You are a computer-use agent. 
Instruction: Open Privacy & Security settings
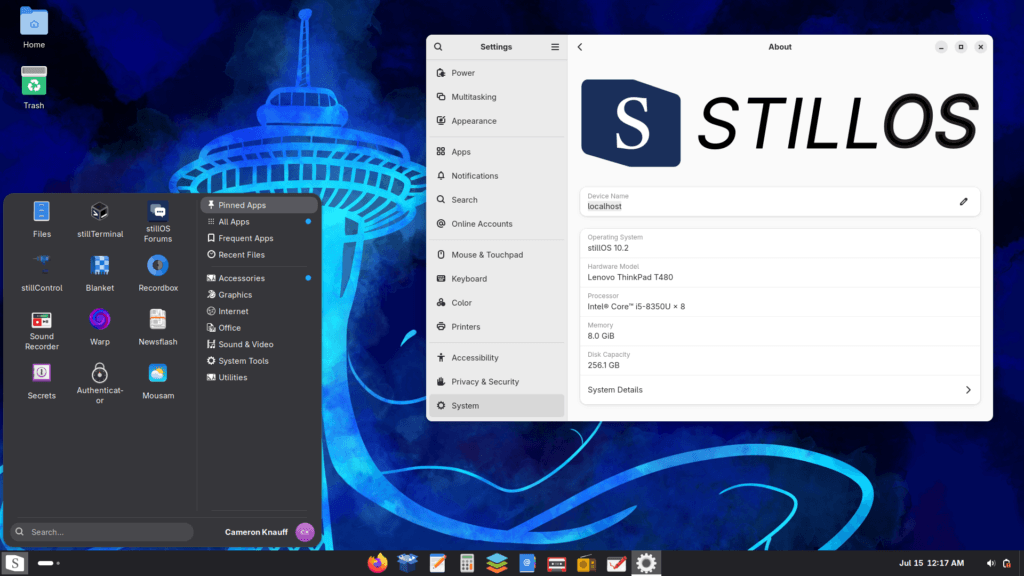[x=496, y=382]
